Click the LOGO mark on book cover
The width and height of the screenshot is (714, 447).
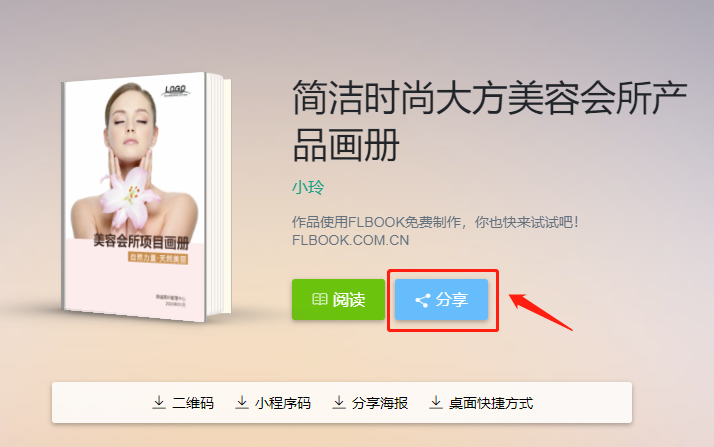(176, 90)
